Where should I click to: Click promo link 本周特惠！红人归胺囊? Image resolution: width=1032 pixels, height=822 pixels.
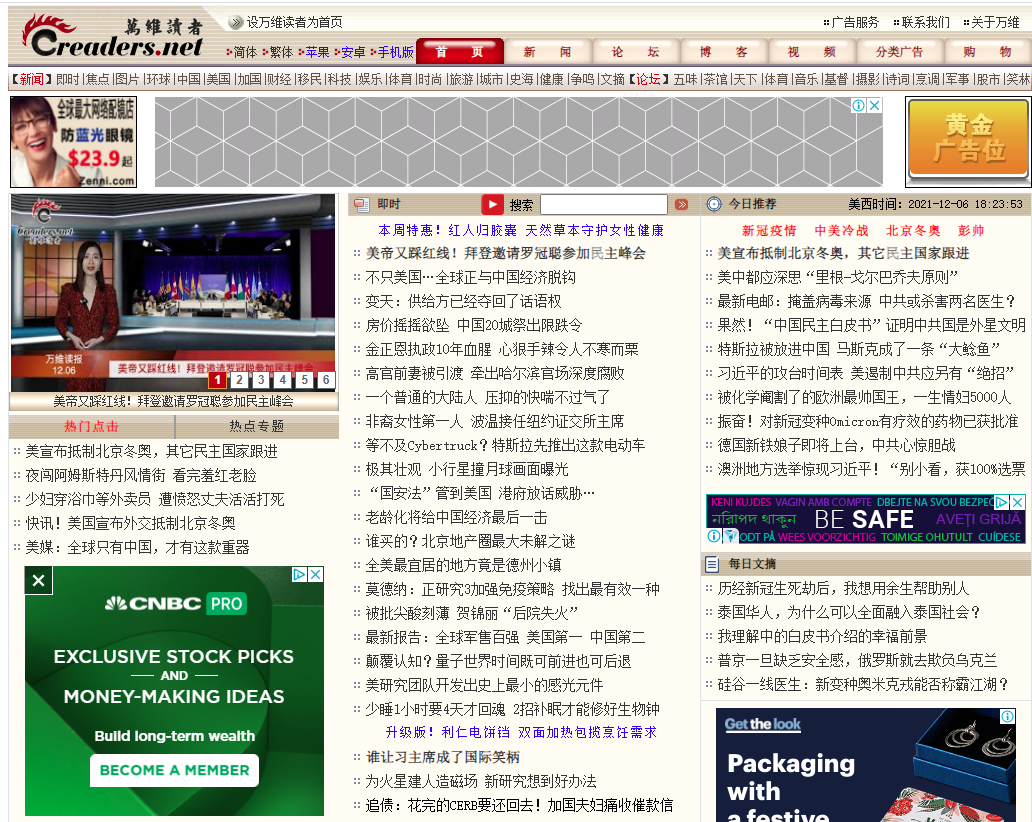point(521,230)
